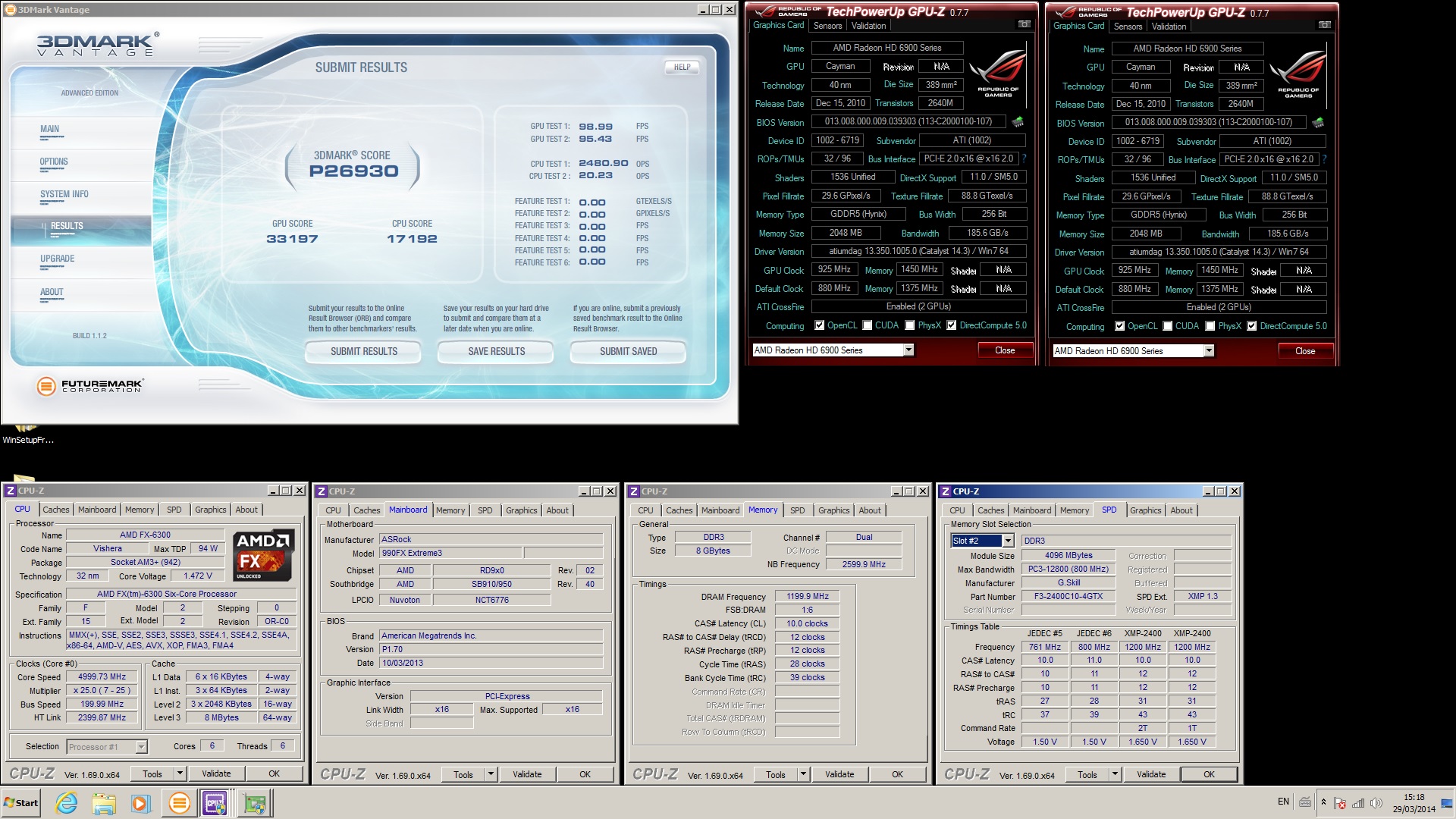Open Internet Explorer from the taskbar

[x=67, y=802]
